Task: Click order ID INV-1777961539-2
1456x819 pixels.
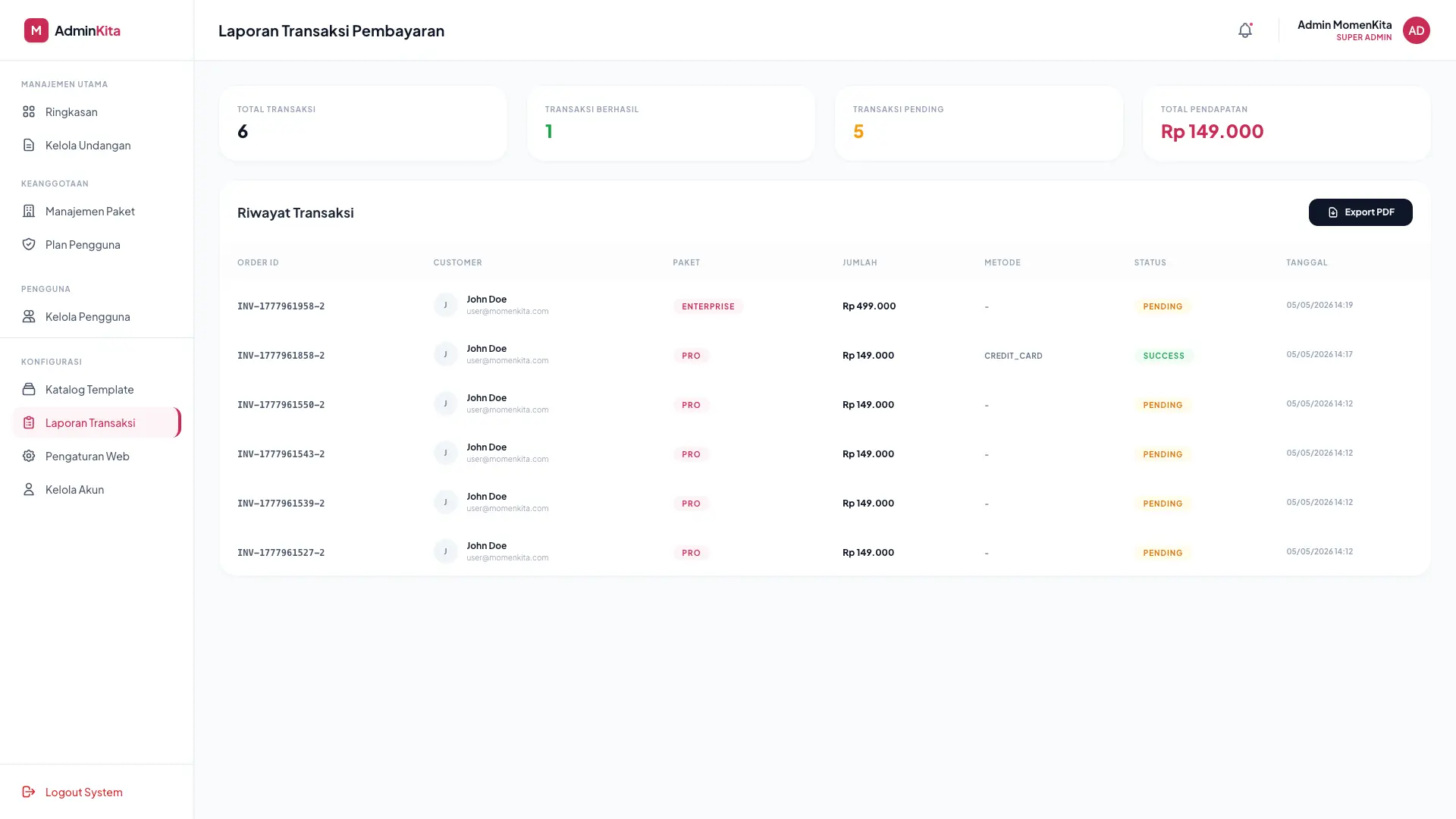Action: pyautogui.click(x=281, y=504)
